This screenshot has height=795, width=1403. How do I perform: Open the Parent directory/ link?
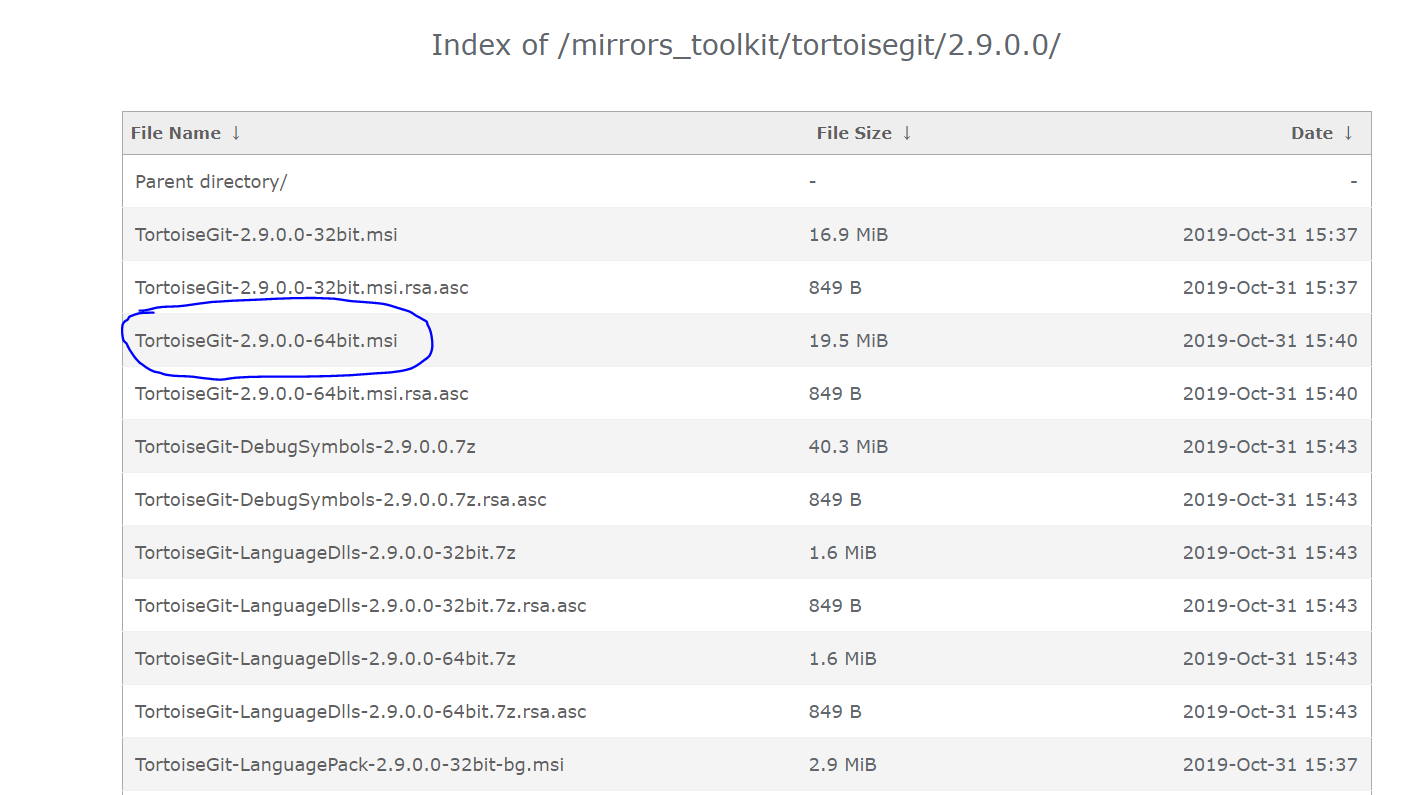pyautogui.click(x=211, y=182)
